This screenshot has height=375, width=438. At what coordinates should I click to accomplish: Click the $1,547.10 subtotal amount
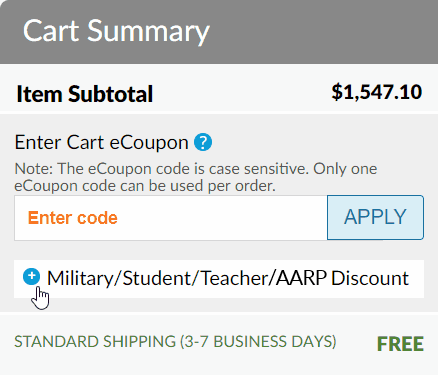click(377, 92)
